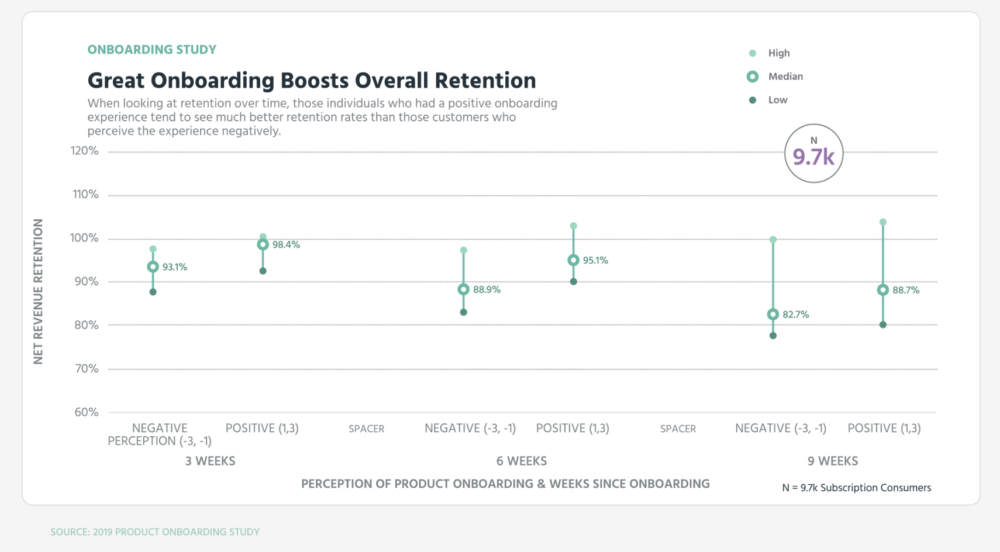Click the Low legend dark dot
1000x552 pixels.
pyautogui.click(x=752, y=100)
